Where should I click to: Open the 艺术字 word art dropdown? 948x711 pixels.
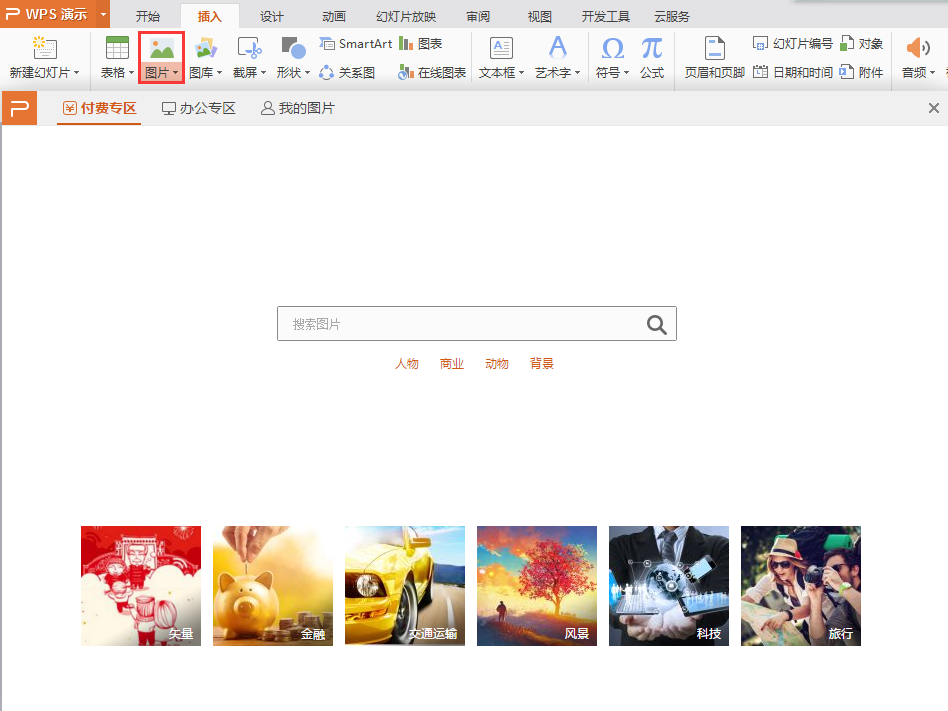pyautogui.click(x=557, y=72)
